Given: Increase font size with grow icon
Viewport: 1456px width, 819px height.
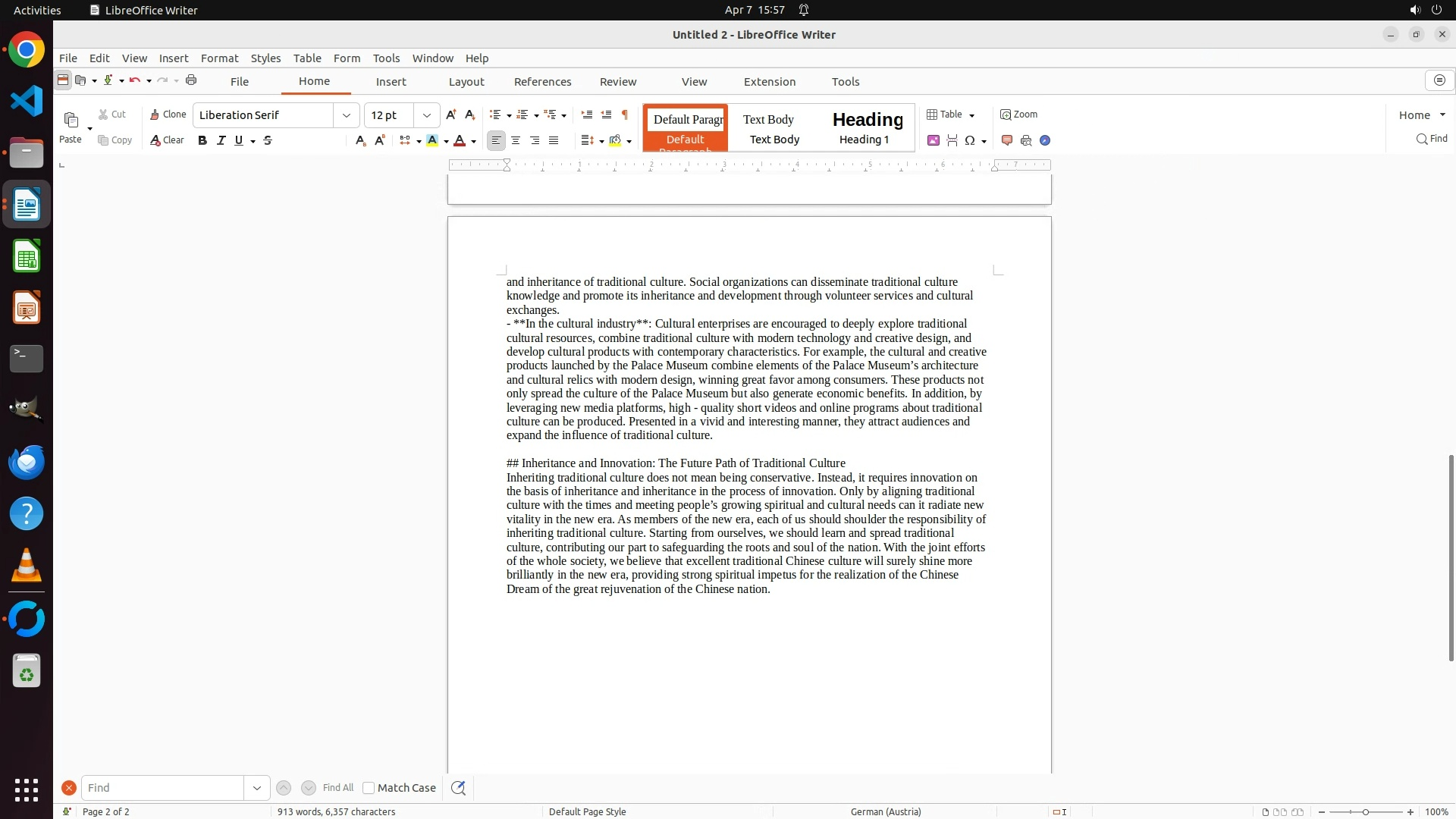Looking at the screenshot, I should tap(451, 115).
